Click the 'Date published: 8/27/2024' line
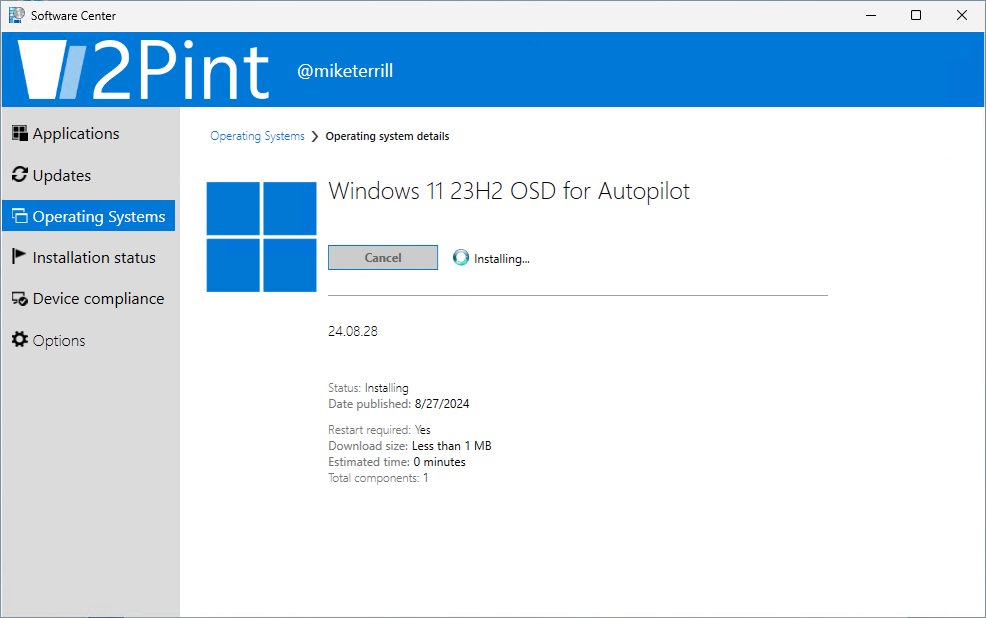 point(399,404)
